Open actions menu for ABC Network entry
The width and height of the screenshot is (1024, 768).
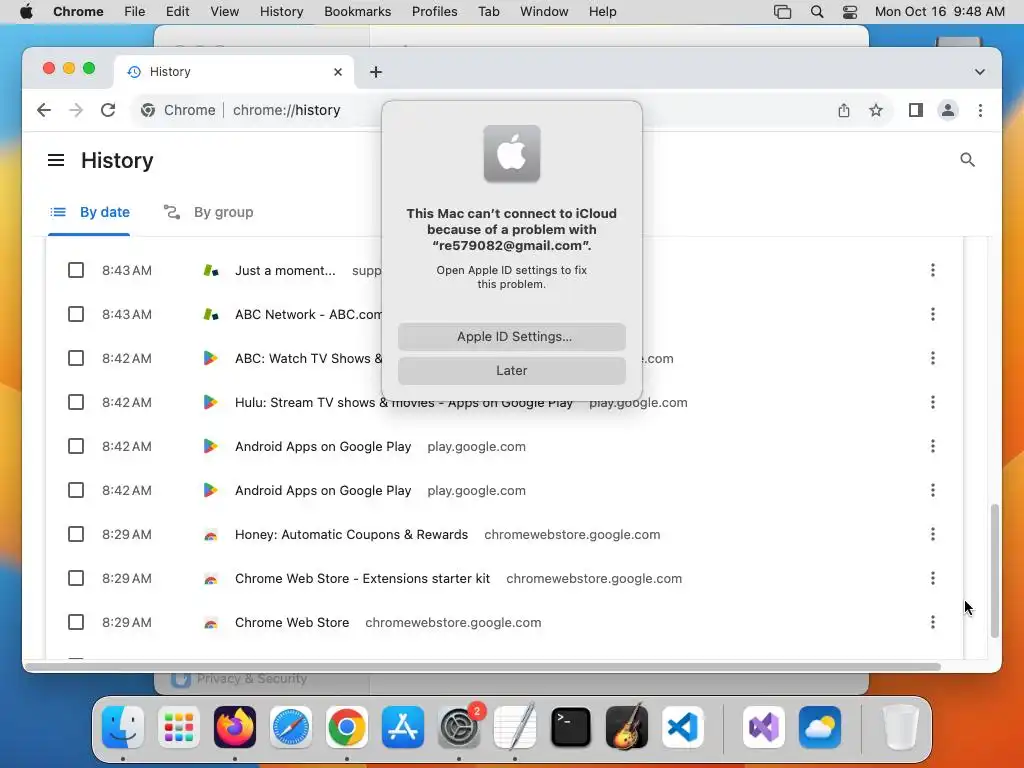[x=933, y=314]
